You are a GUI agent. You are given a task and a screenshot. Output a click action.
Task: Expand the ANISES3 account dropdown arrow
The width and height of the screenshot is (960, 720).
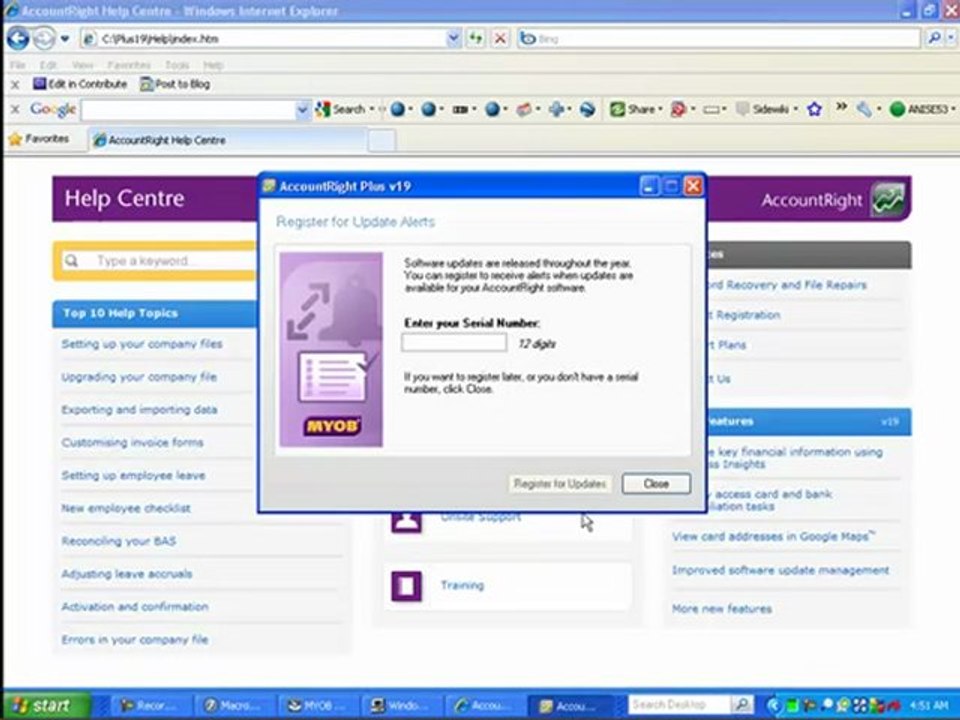click(x=953, y=110)
